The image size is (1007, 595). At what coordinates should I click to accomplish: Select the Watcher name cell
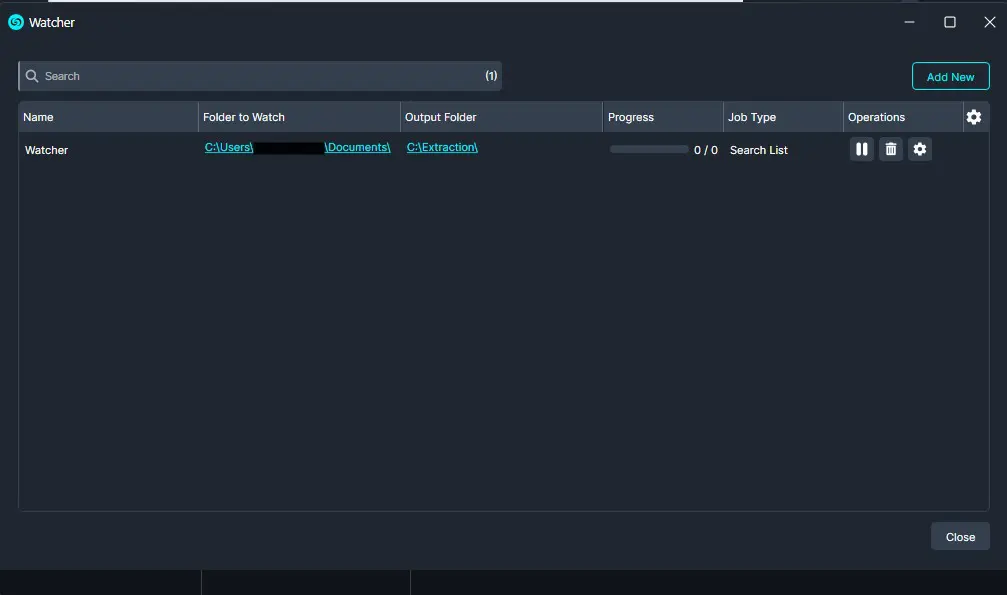pyautogui.click(x=46, y=150)
